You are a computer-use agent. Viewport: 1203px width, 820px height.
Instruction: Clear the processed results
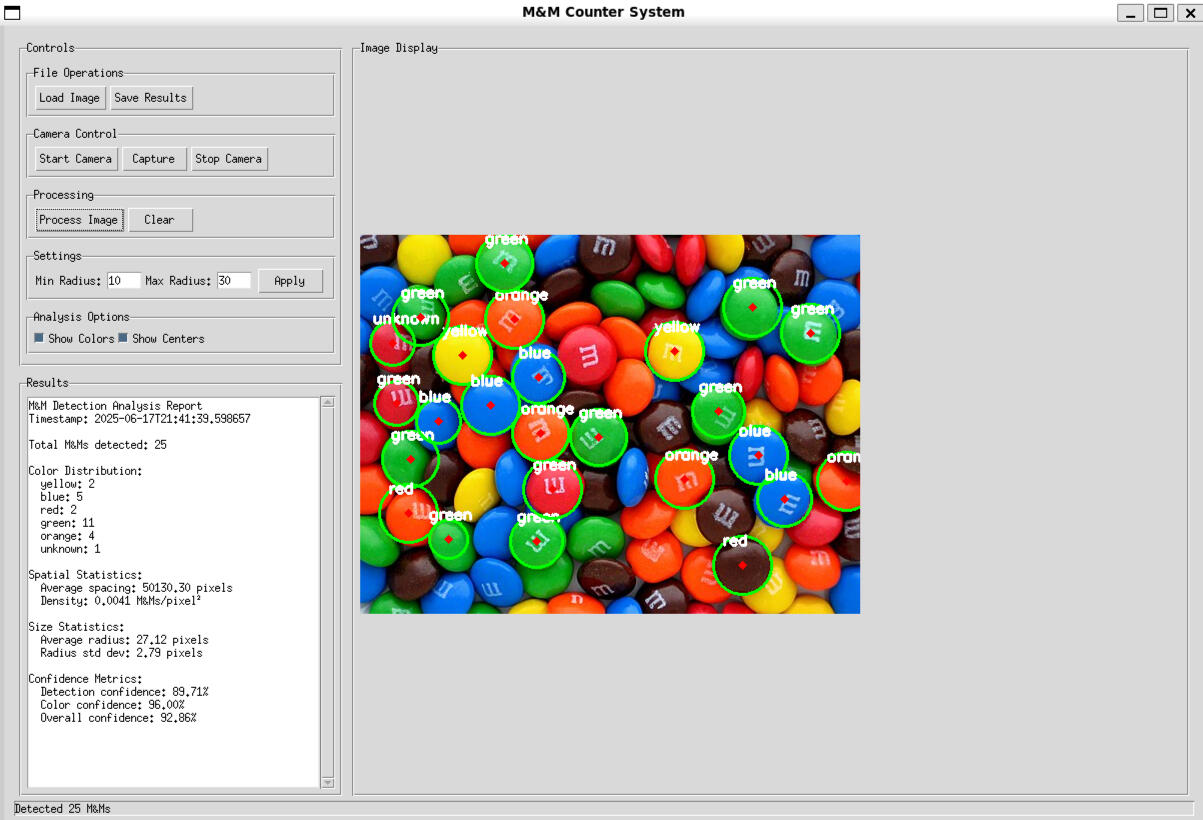[x=159, y=220]
